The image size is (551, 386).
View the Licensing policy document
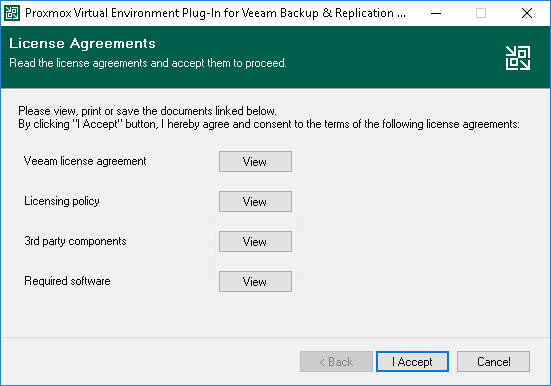[x=255, y=201]
